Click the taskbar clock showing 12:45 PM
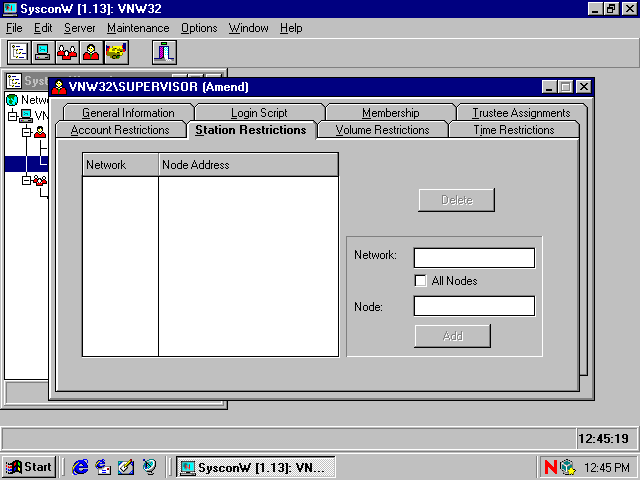Viewport: 640px width, 480px height. point(607,467)
